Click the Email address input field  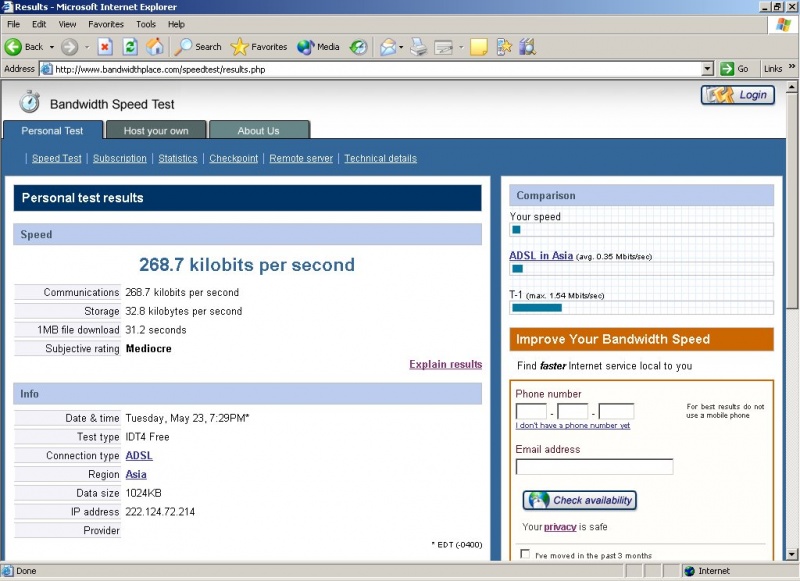click(595, 466)
